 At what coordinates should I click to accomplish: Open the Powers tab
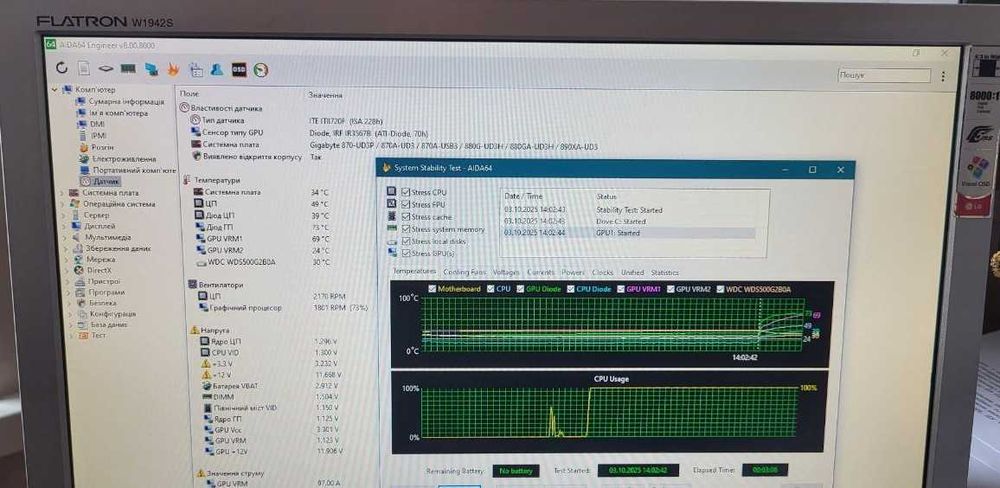[x=573, y=272]
